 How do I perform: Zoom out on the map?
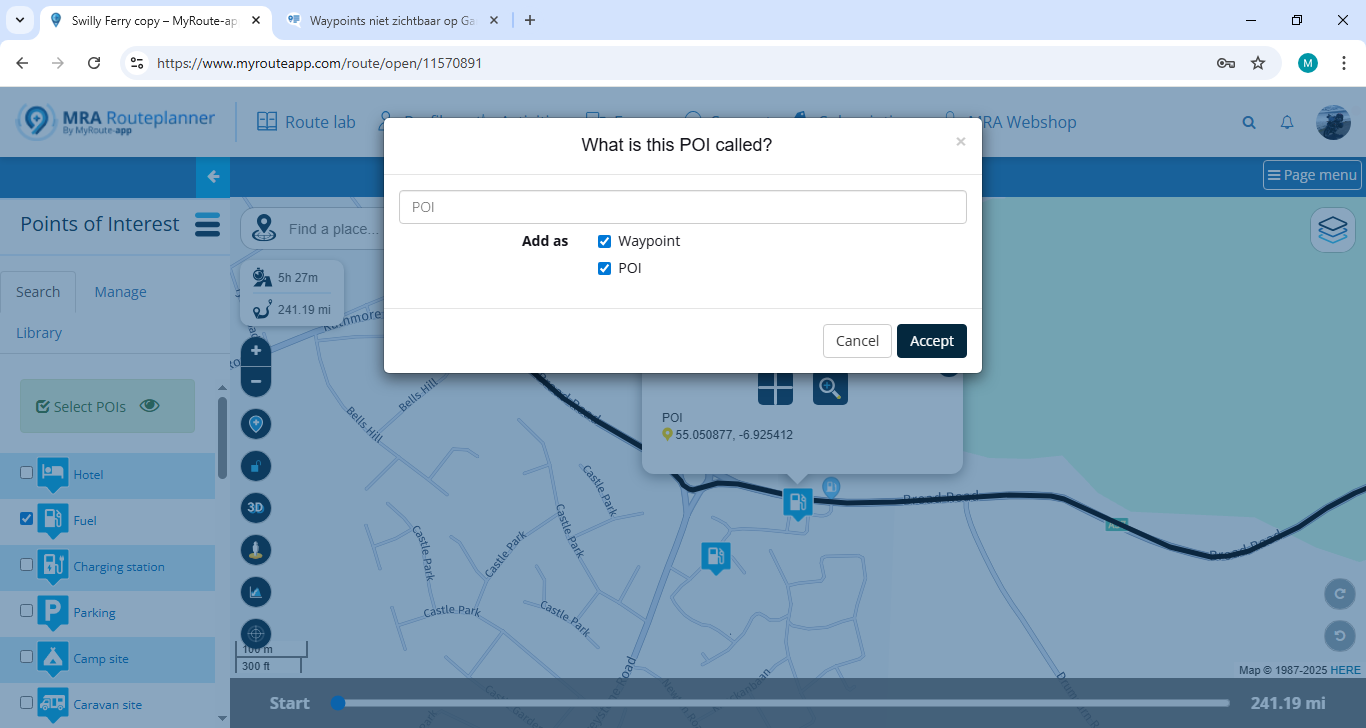click(x=256, y=381)
